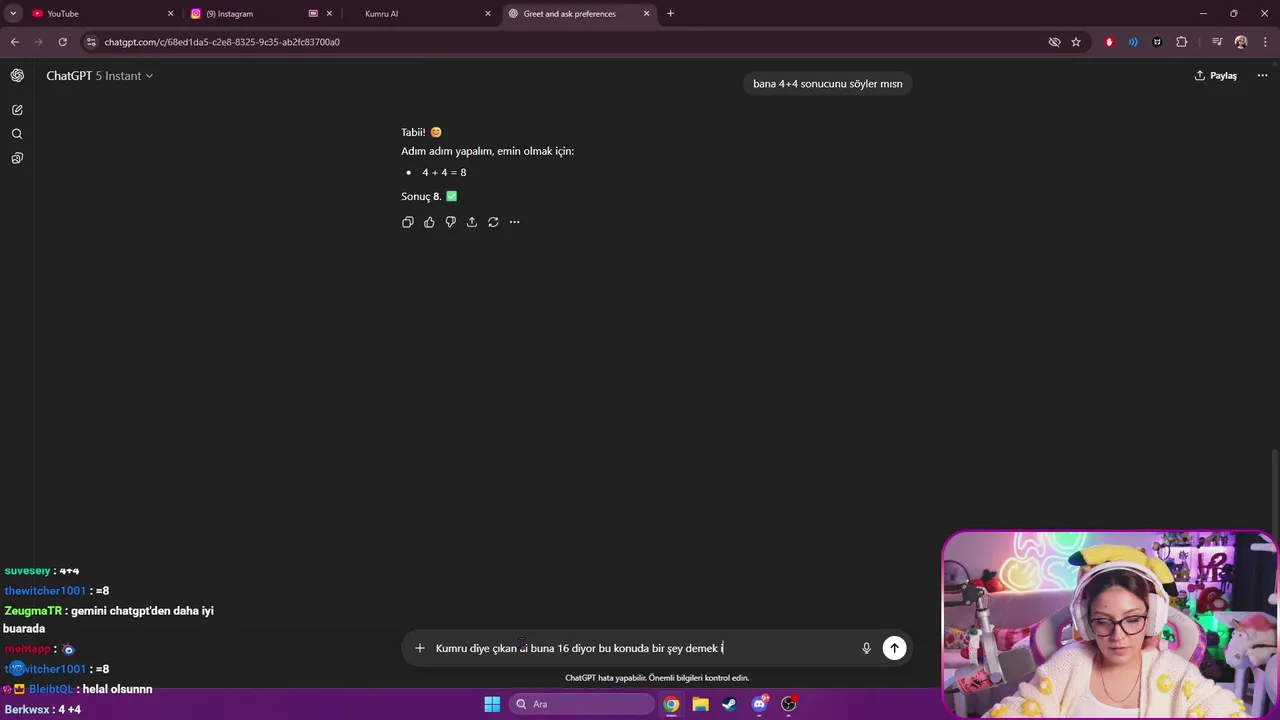
Task: Click the 'helal olsunnn' chat message
Action: (x=117, y=690)
